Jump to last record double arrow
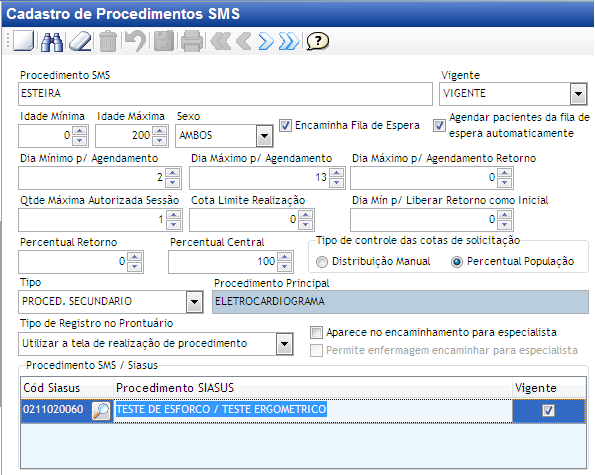The width and height of the screenshot is (595, 475). 289,41
